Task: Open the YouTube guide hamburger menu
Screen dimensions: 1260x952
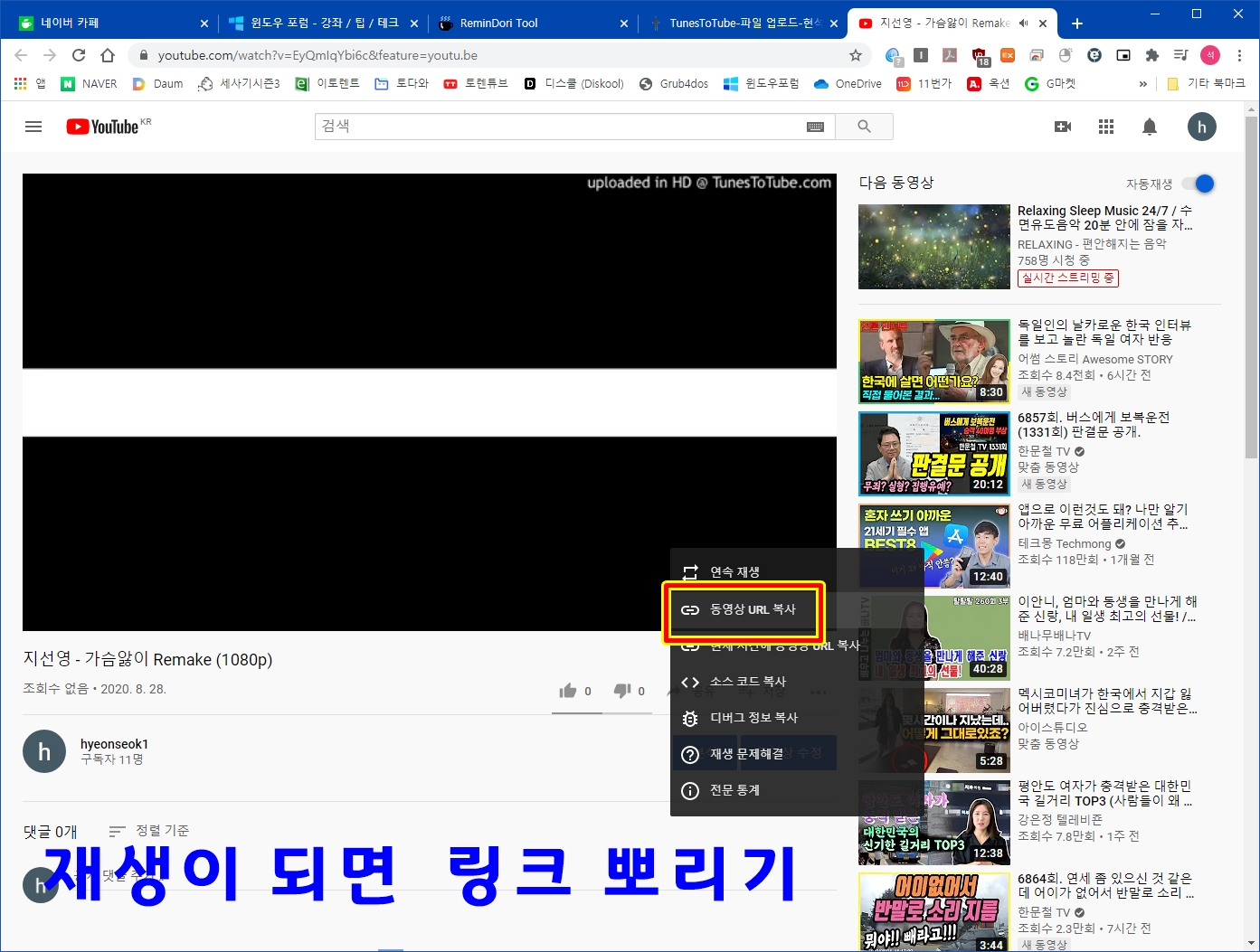Action: [x=33, y=127]
